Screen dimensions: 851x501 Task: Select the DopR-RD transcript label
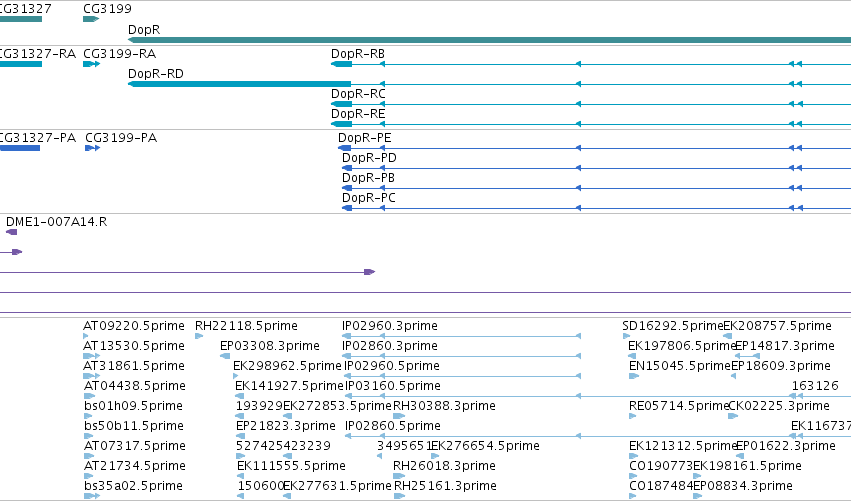[156, 74]
